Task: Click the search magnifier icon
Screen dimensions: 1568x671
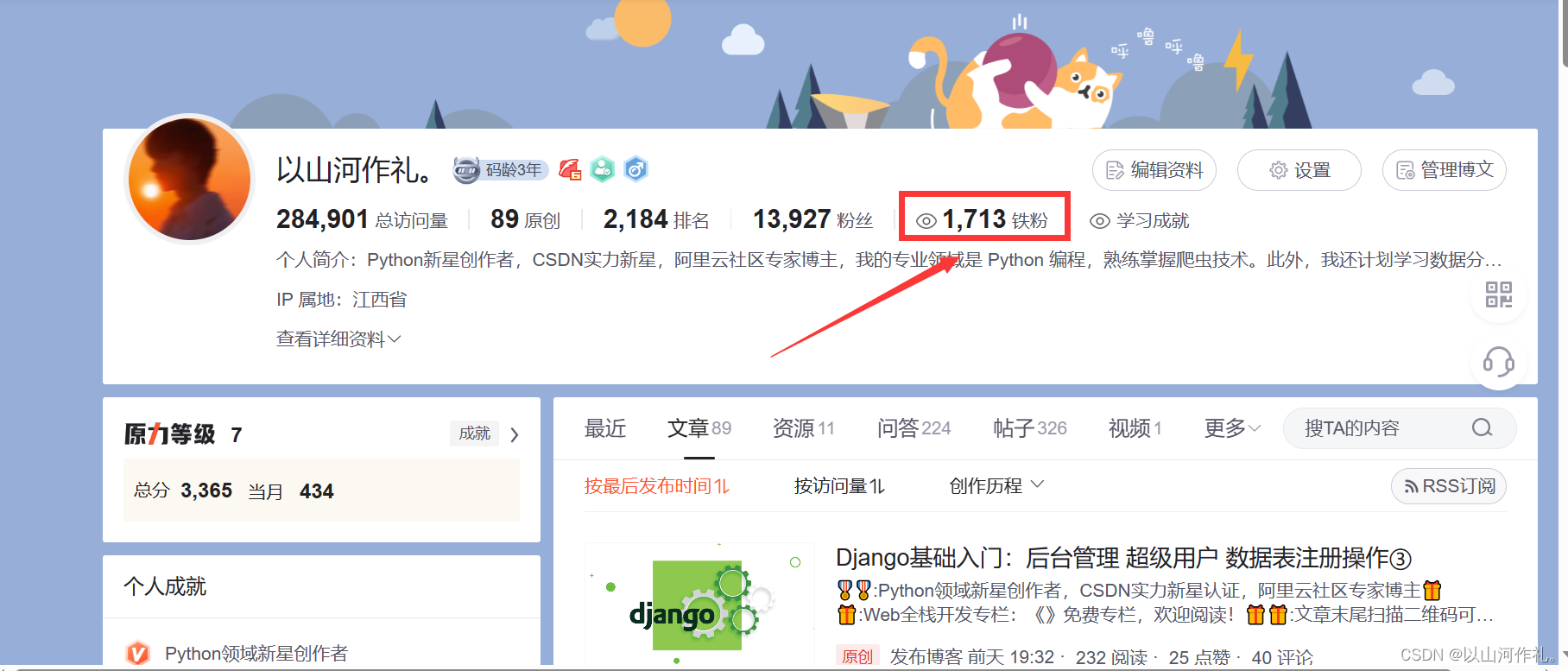Action: coord(1483,427)
